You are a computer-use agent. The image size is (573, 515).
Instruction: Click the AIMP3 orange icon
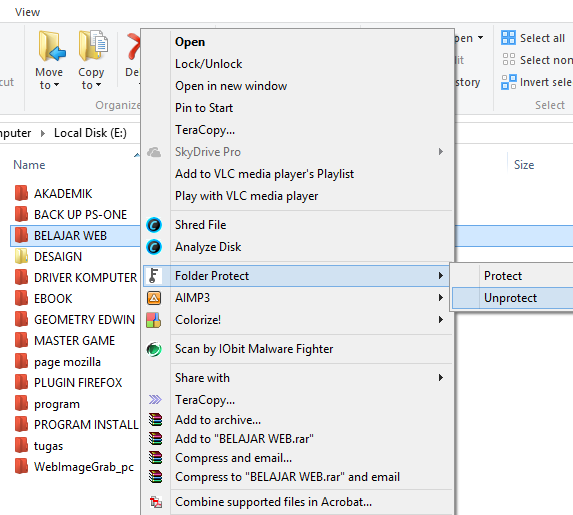[154, 298]
